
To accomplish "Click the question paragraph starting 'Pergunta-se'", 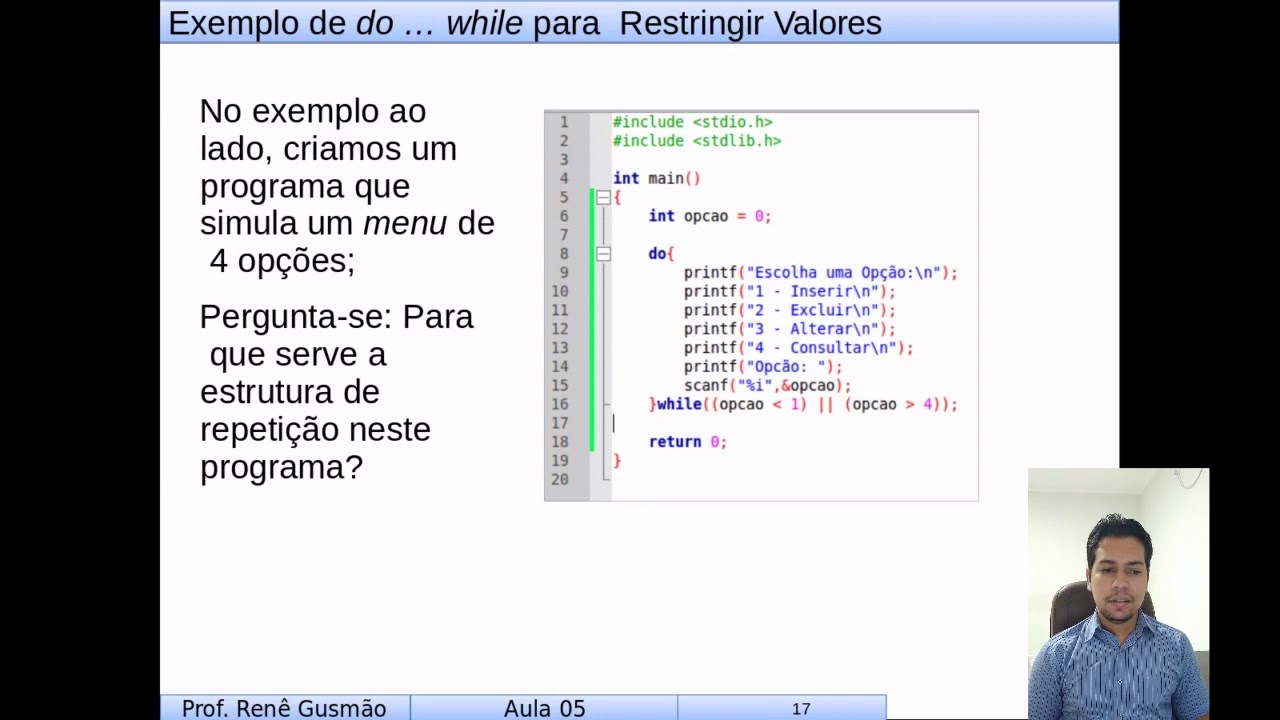I will [x=337, y=392].
